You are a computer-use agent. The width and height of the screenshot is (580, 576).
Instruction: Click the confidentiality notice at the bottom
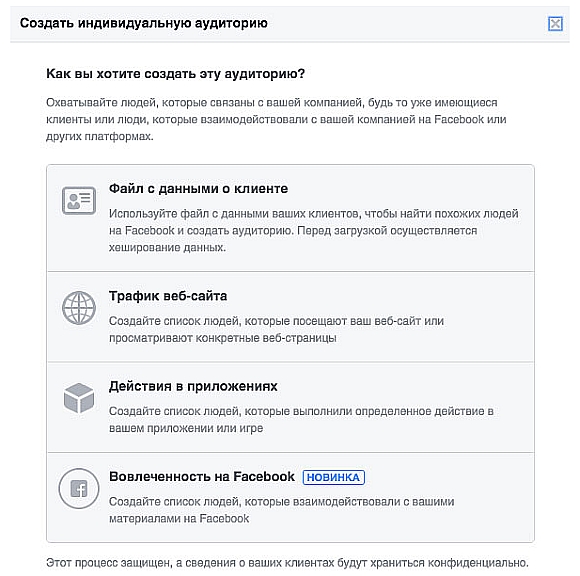coord(287,563)
